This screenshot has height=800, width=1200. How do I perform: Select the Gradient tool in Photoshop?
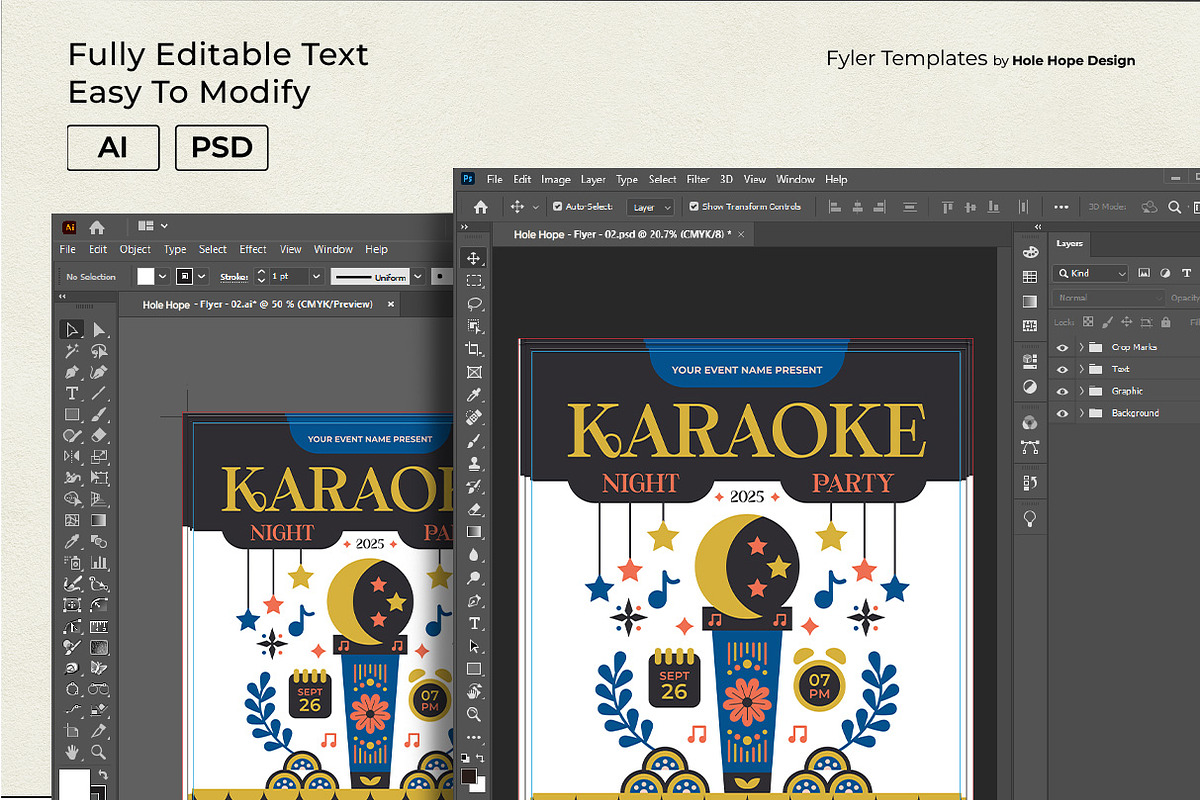coord(474,531)
